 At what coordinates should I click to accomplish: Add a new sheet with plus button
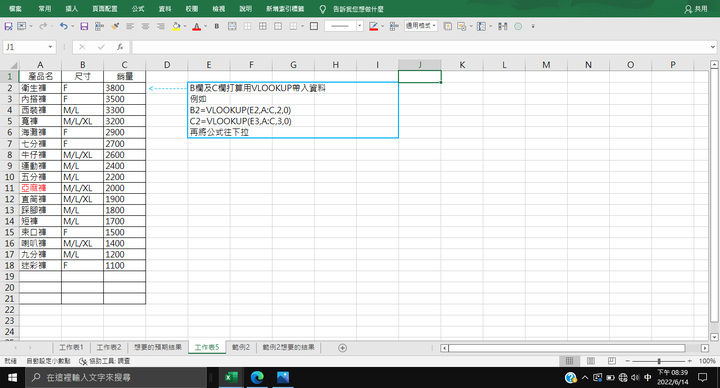(x=342, y=348)
